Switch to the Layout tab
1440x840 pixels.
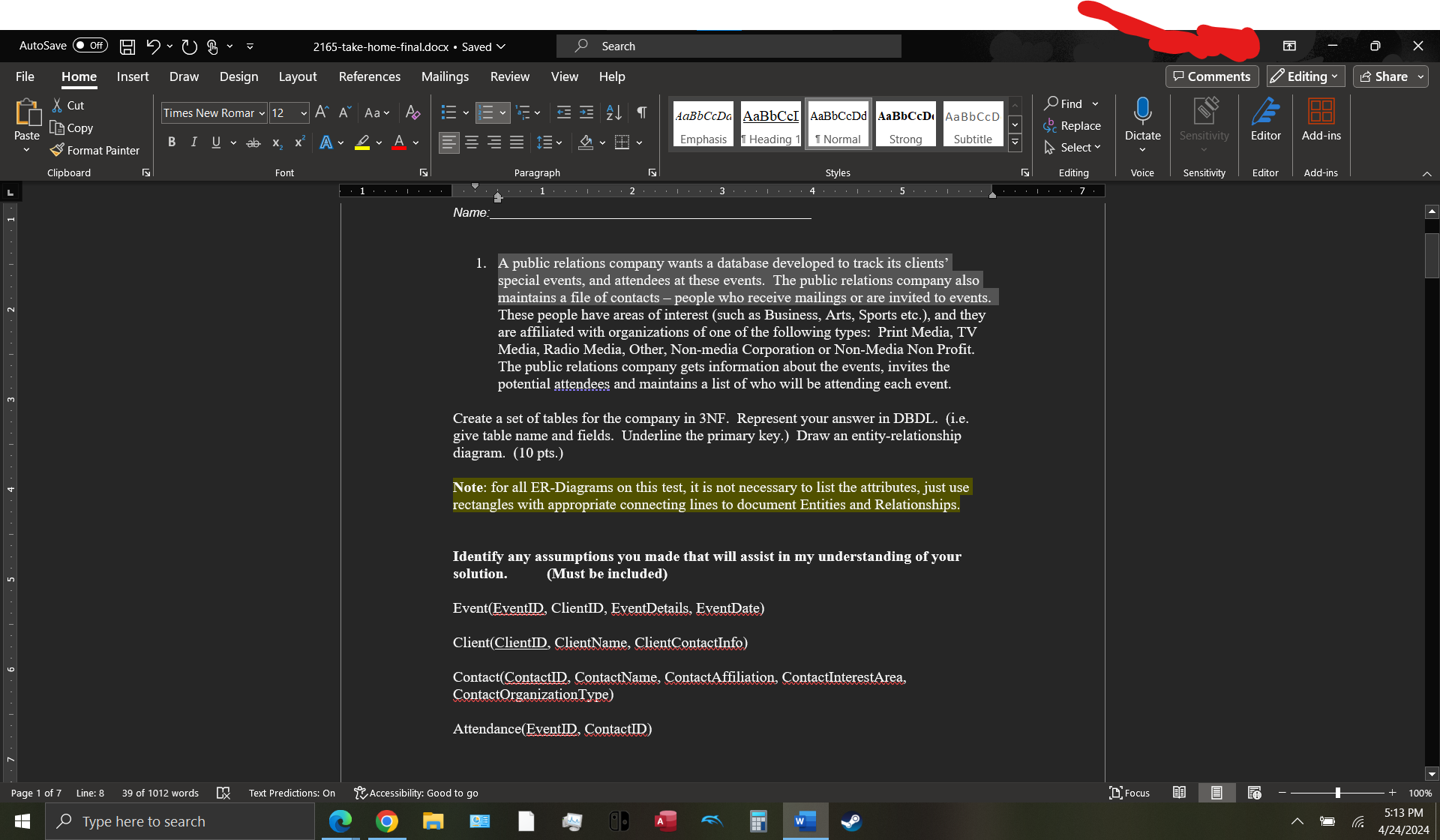[x=298, y=76]
